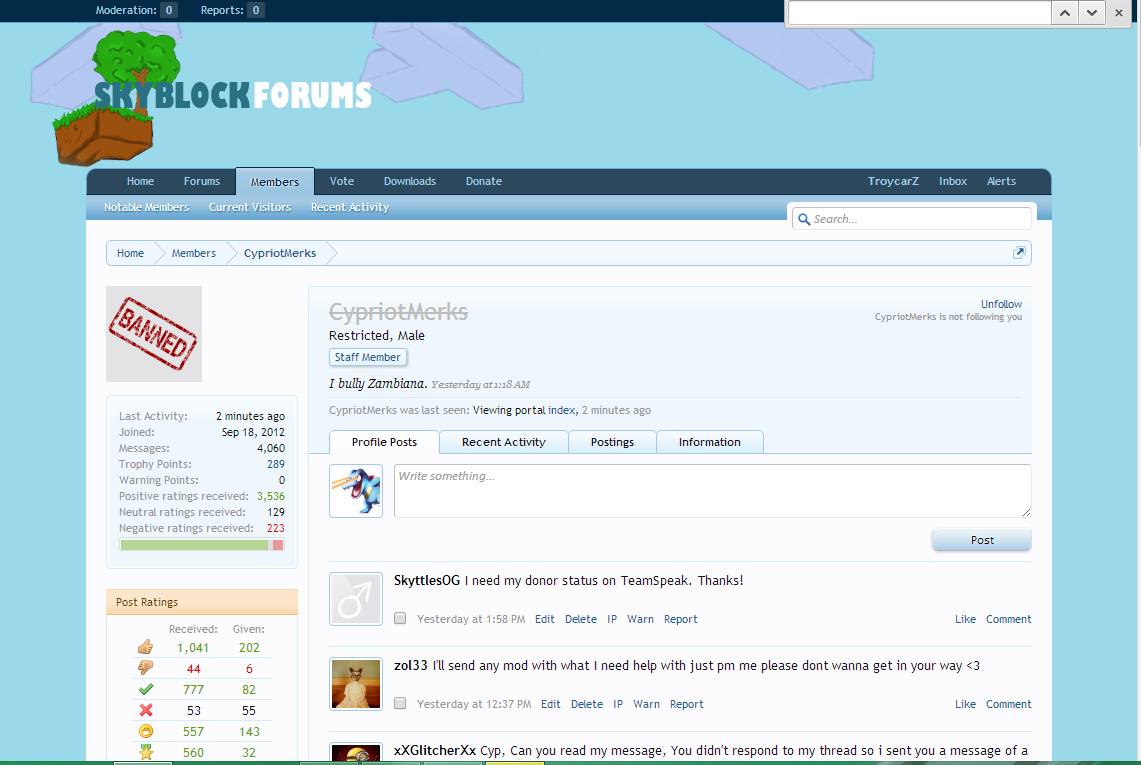
Task: Click the thumbs-up Like rating icon
Action: click(146, 647)
